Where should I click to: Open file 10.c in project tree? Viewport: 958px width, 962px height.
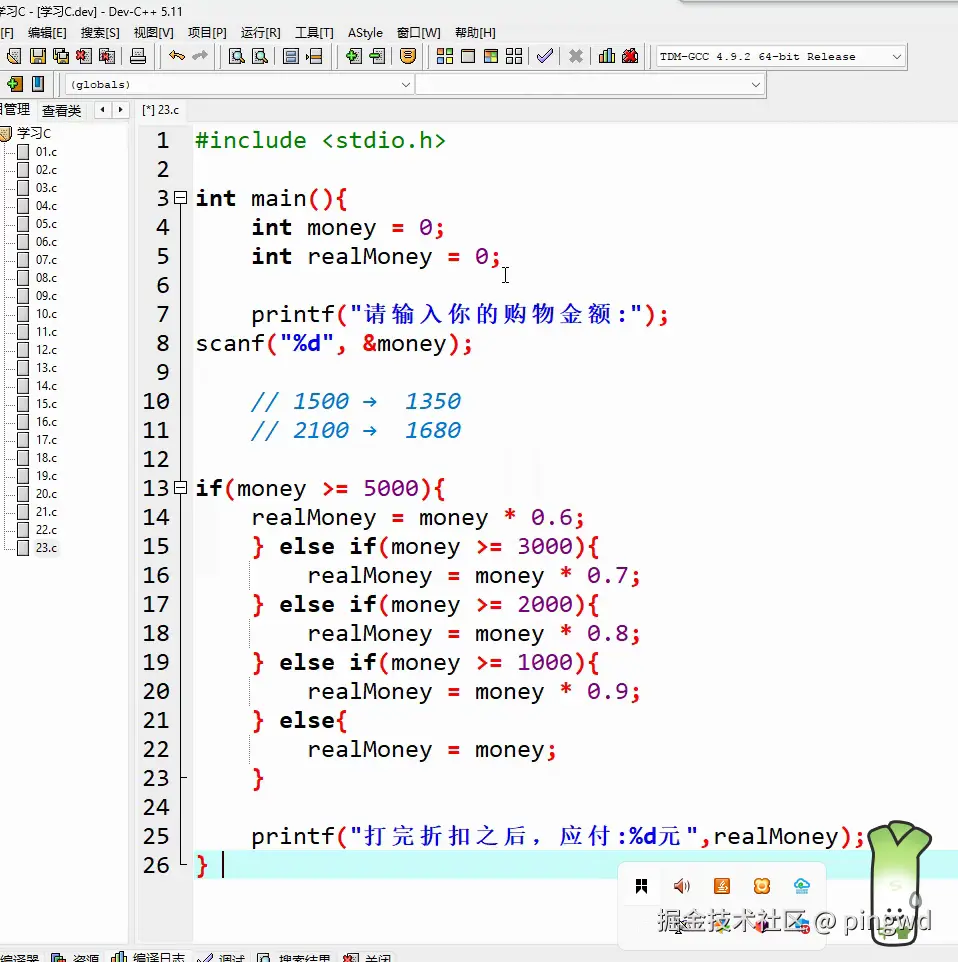(46, 314)
